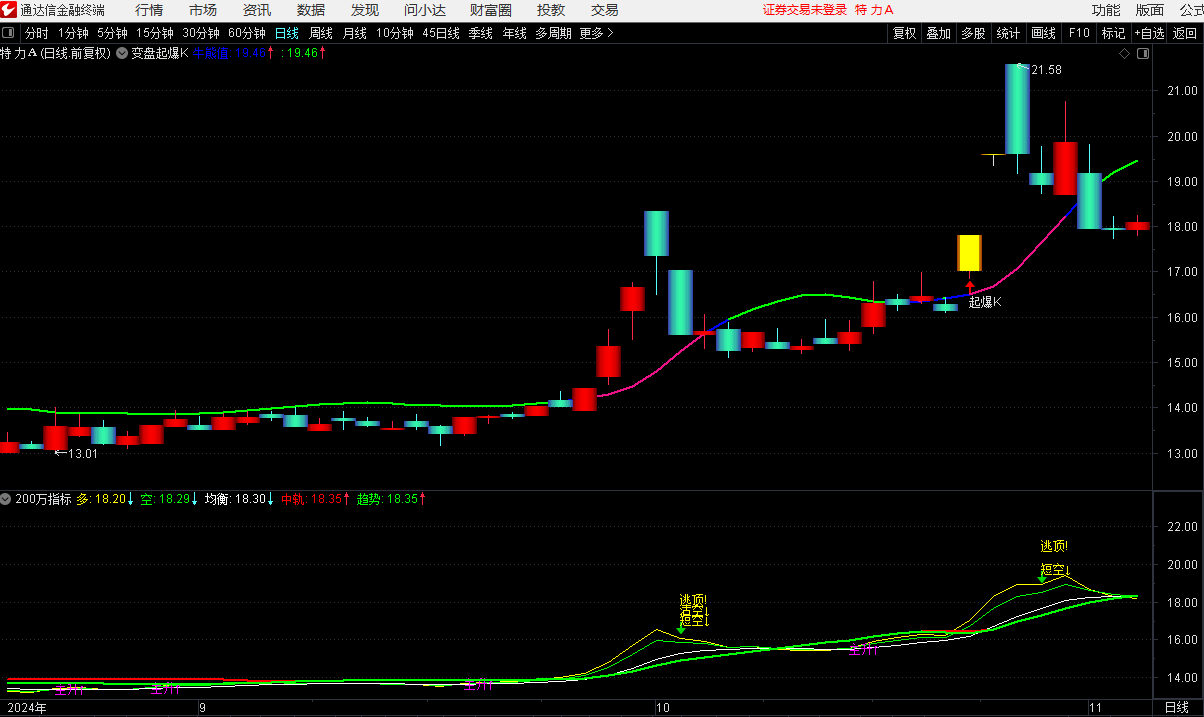This screenshot has width=1204, height=717.
Task: Open F10 company information
Action: pos(1079,33)
